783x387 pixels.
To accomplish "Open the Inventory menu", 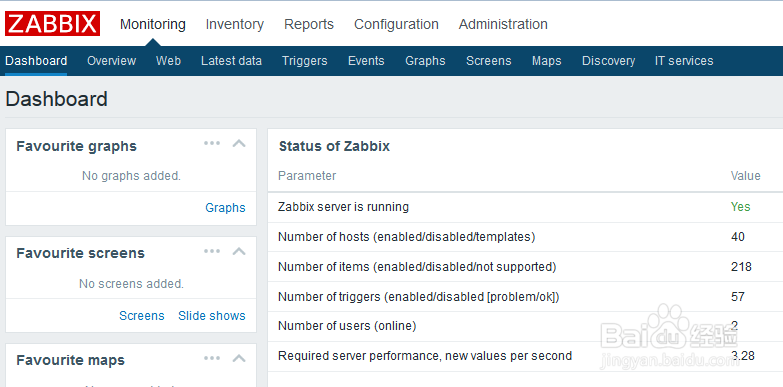I will coord(235,24).
